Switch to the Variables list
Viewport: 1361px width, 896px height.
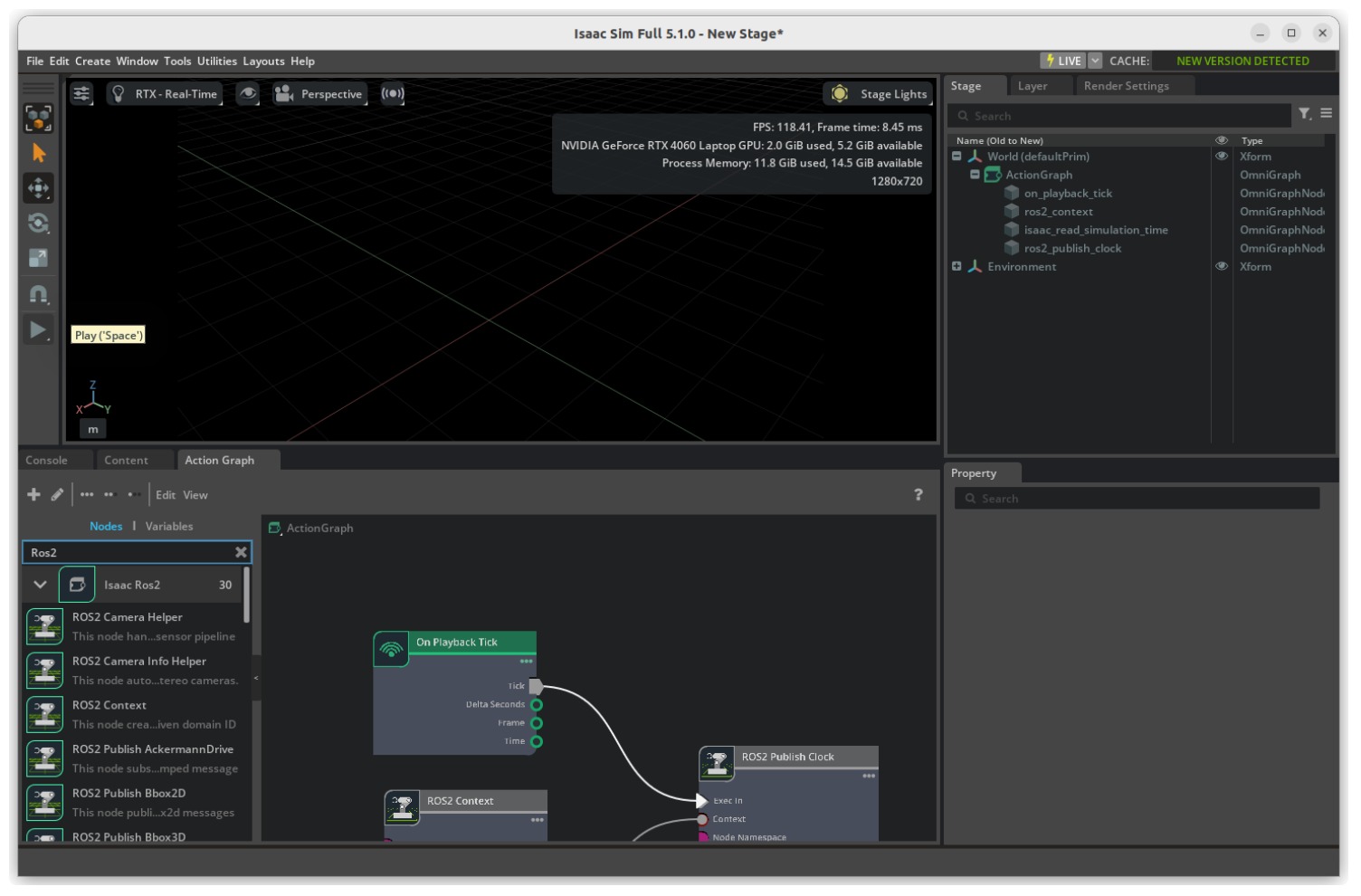click(x=169, y=527)
